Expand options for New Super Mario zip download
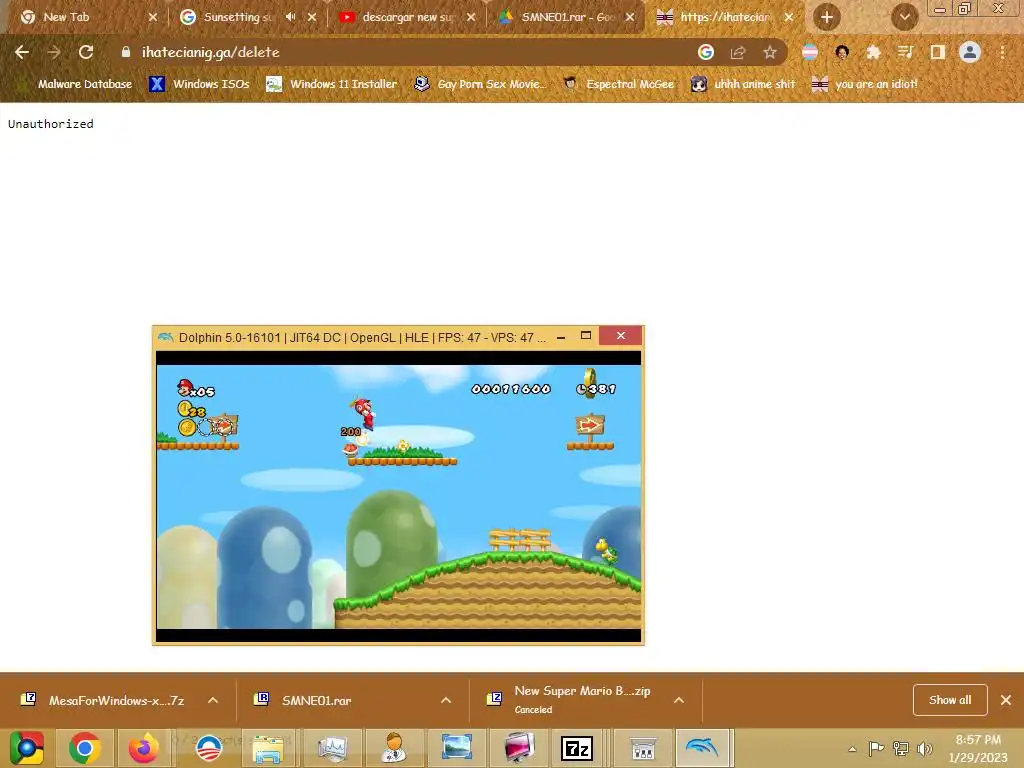Image resolution: width=1024 pixels, height=768 pixels. 679,700
